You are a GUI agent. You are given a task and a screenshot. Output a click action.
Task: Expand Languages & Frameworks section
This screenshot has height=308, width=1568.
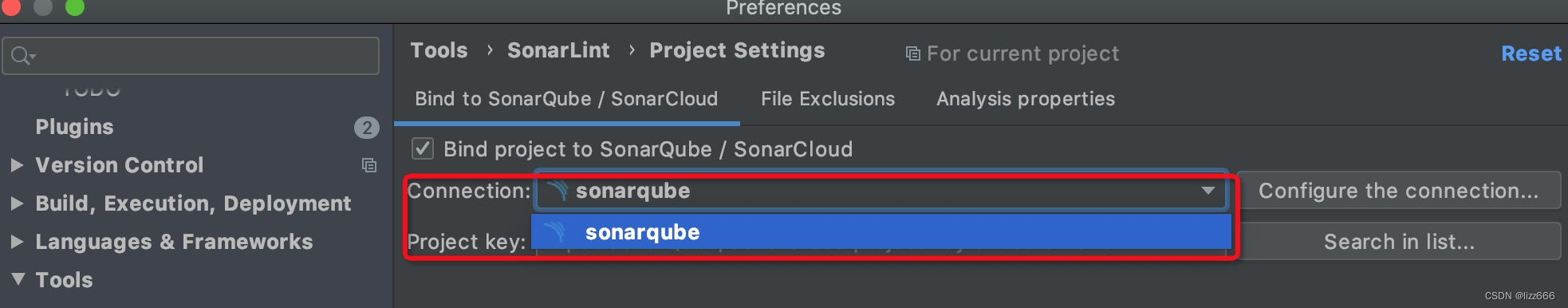click(17, 242)
